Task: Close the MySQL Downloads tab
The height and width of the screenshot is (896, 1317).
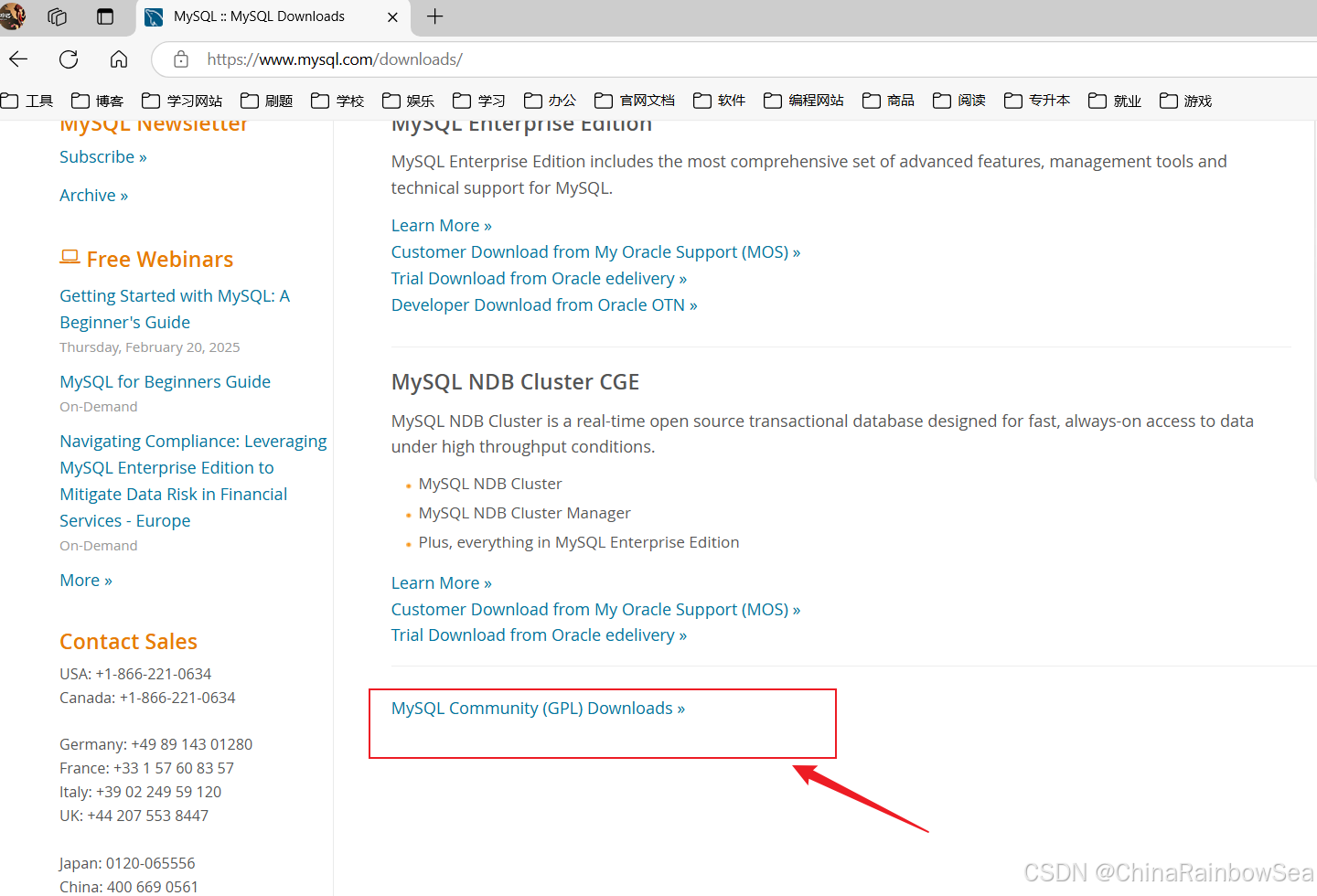Action: pos(392,16)
